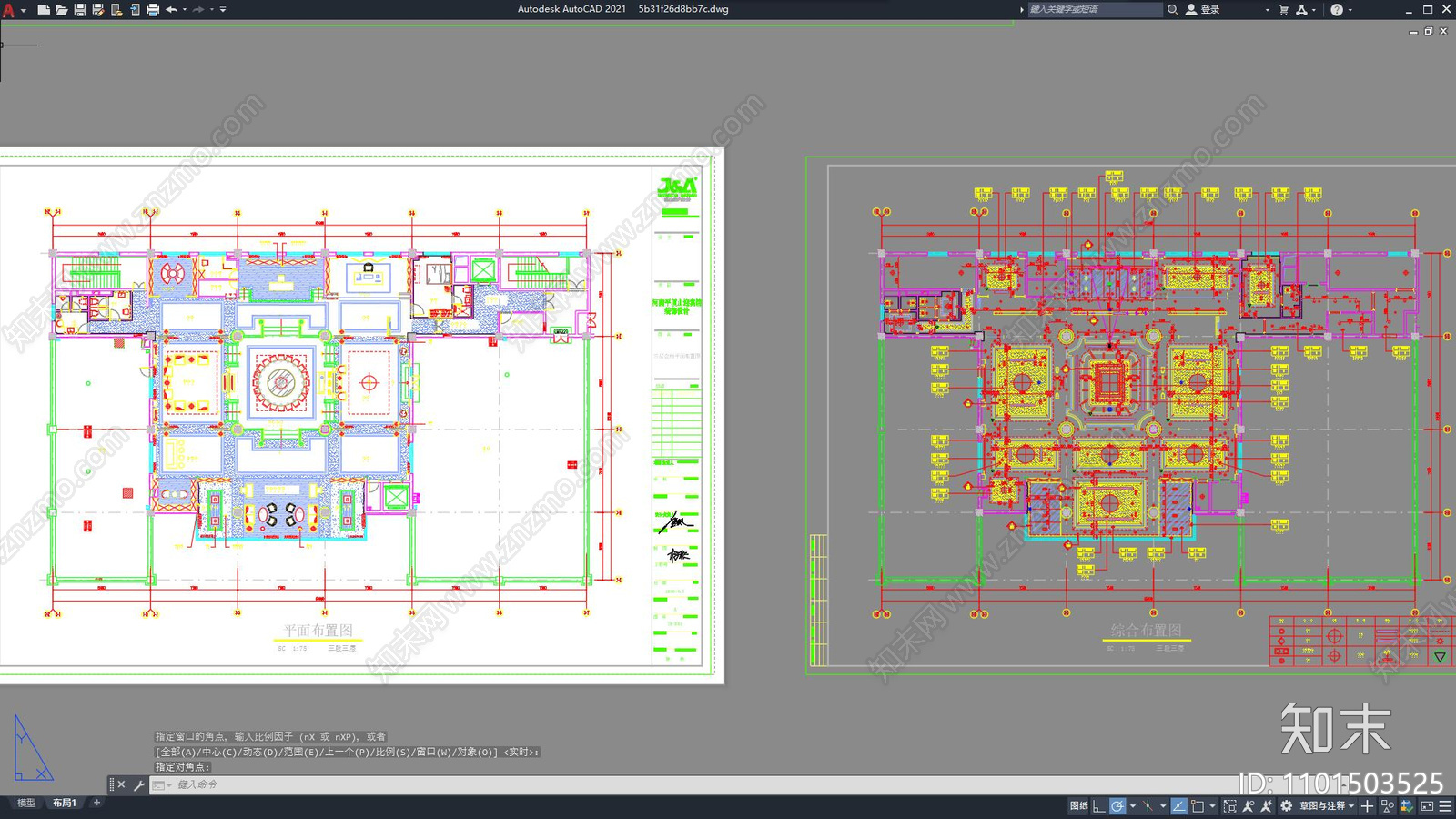Open the 草图与注释 workspace dropdown
The height and width of the screenshot is (819, 1456).
(1328, 806)
